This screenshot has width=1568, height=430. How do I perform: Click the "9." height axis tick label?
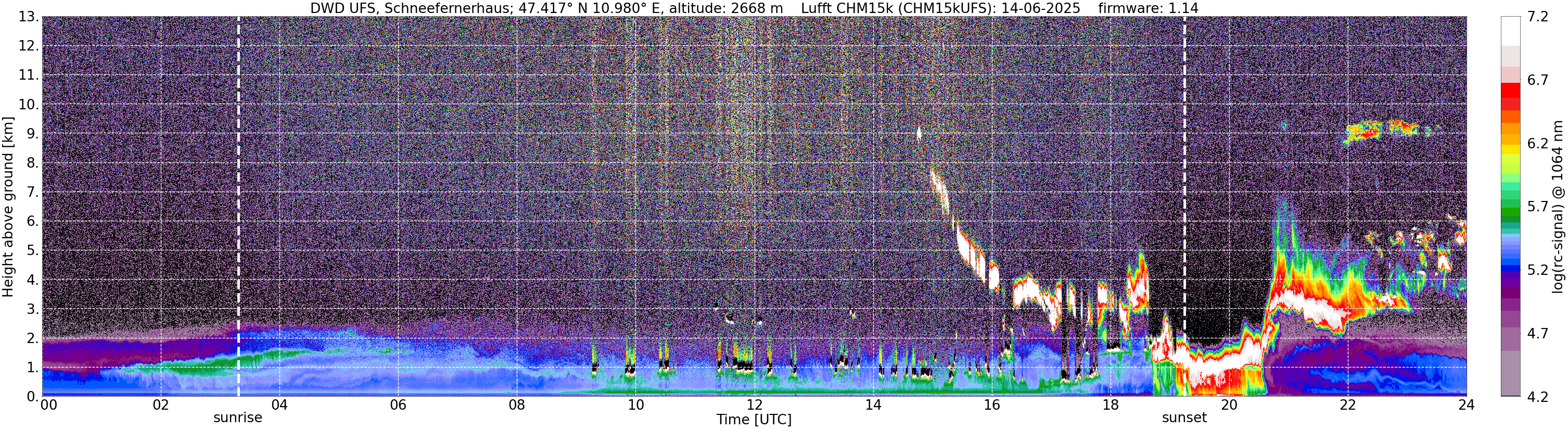[32, 134]
